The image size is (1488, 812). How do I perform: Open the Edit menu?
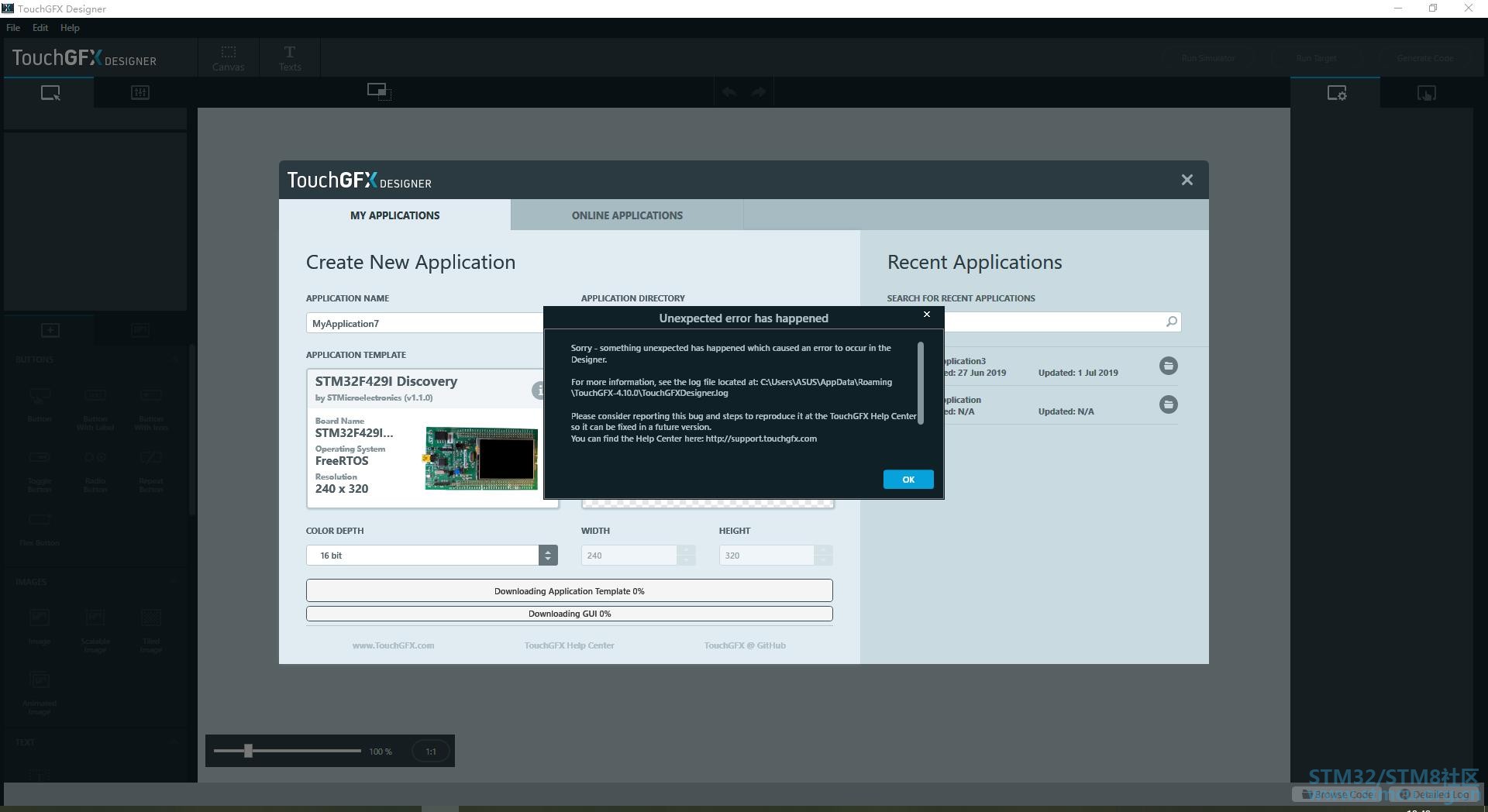pos(40,28)
